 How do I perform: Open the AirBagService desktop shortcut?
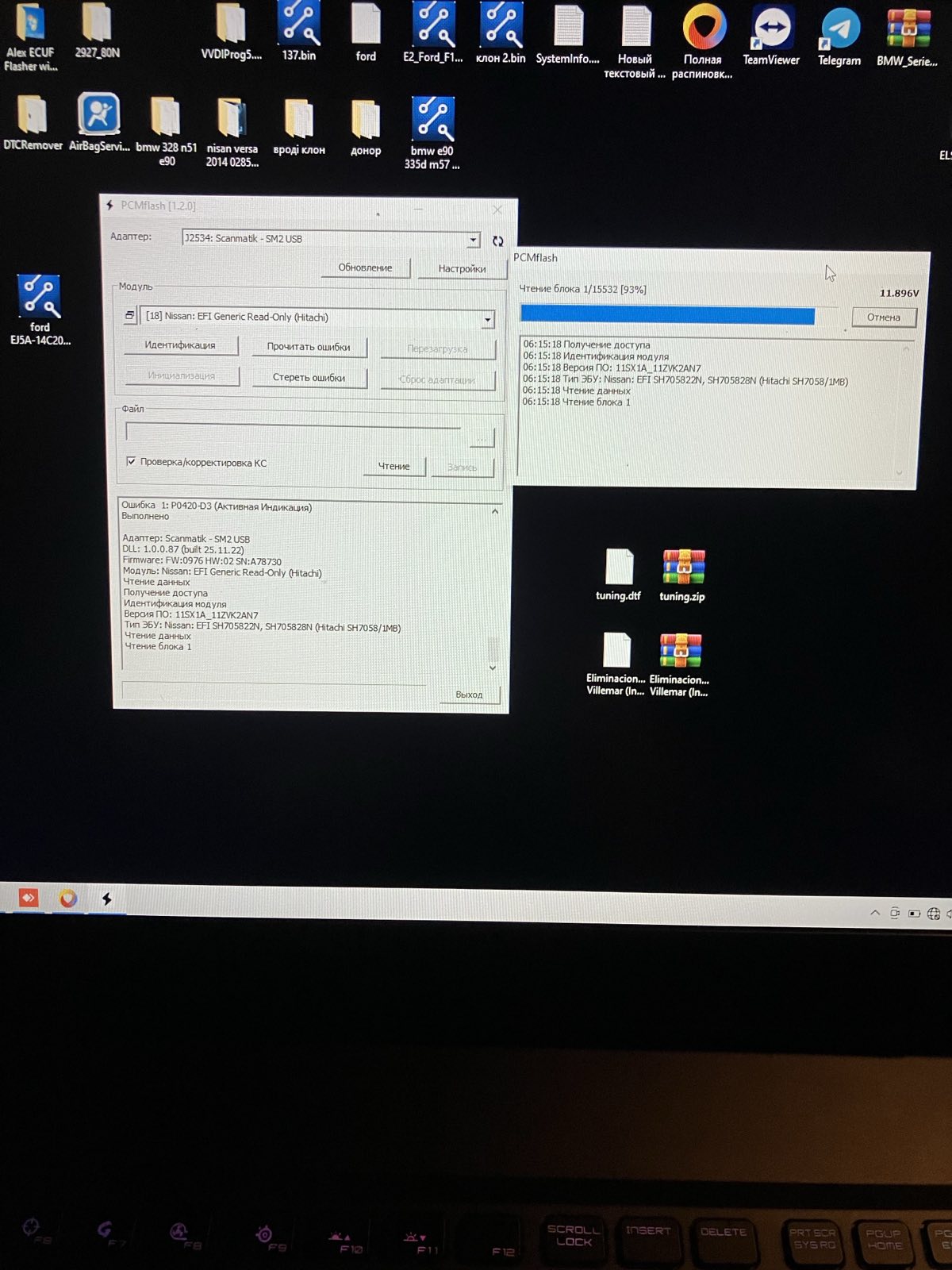point(99,121)
